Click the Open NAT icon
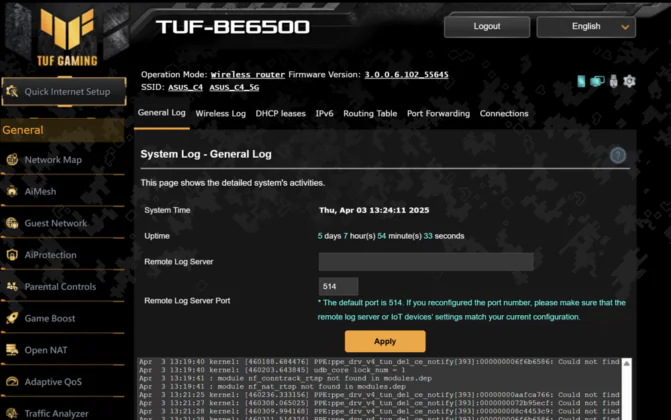This screenshot has height=420, width=671. 12,350
